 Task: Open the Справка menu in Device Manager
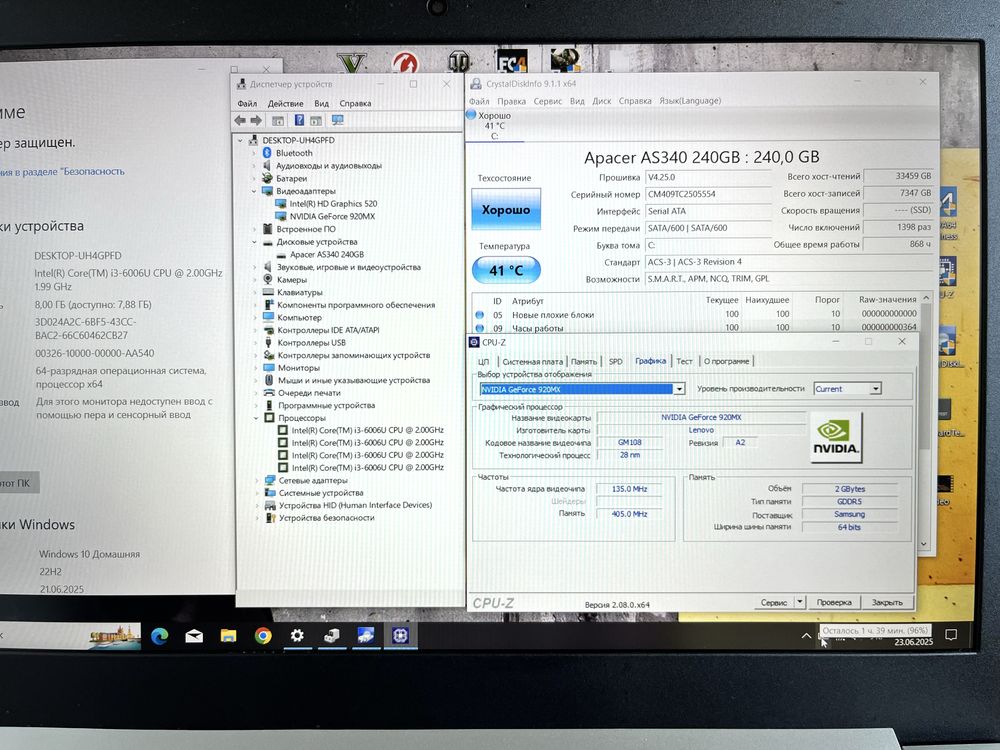click(x=355, y=103)
